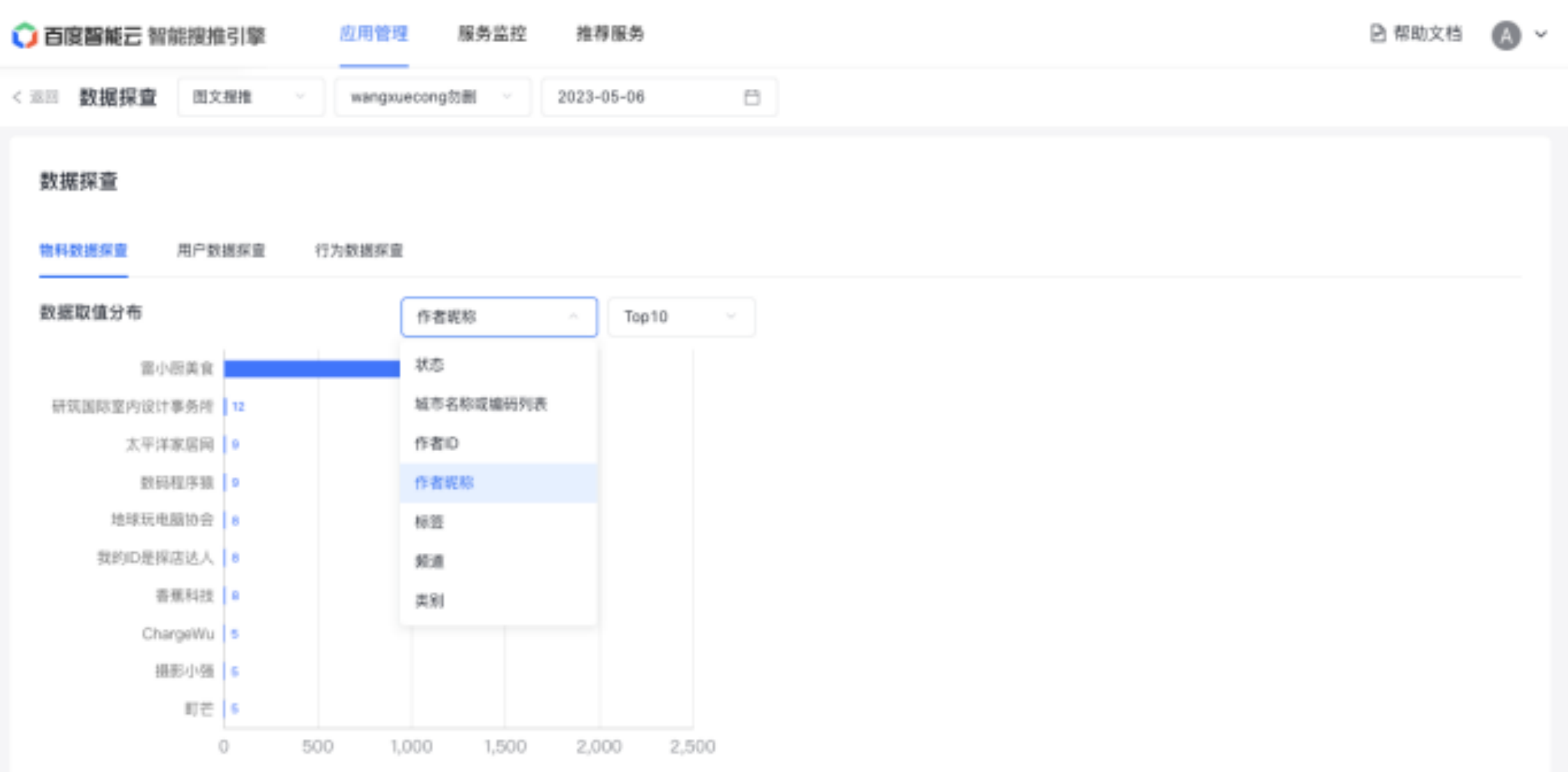
Task: Choose 城市名称或编码列表 from the dropdown list
Action: [499, 404]
